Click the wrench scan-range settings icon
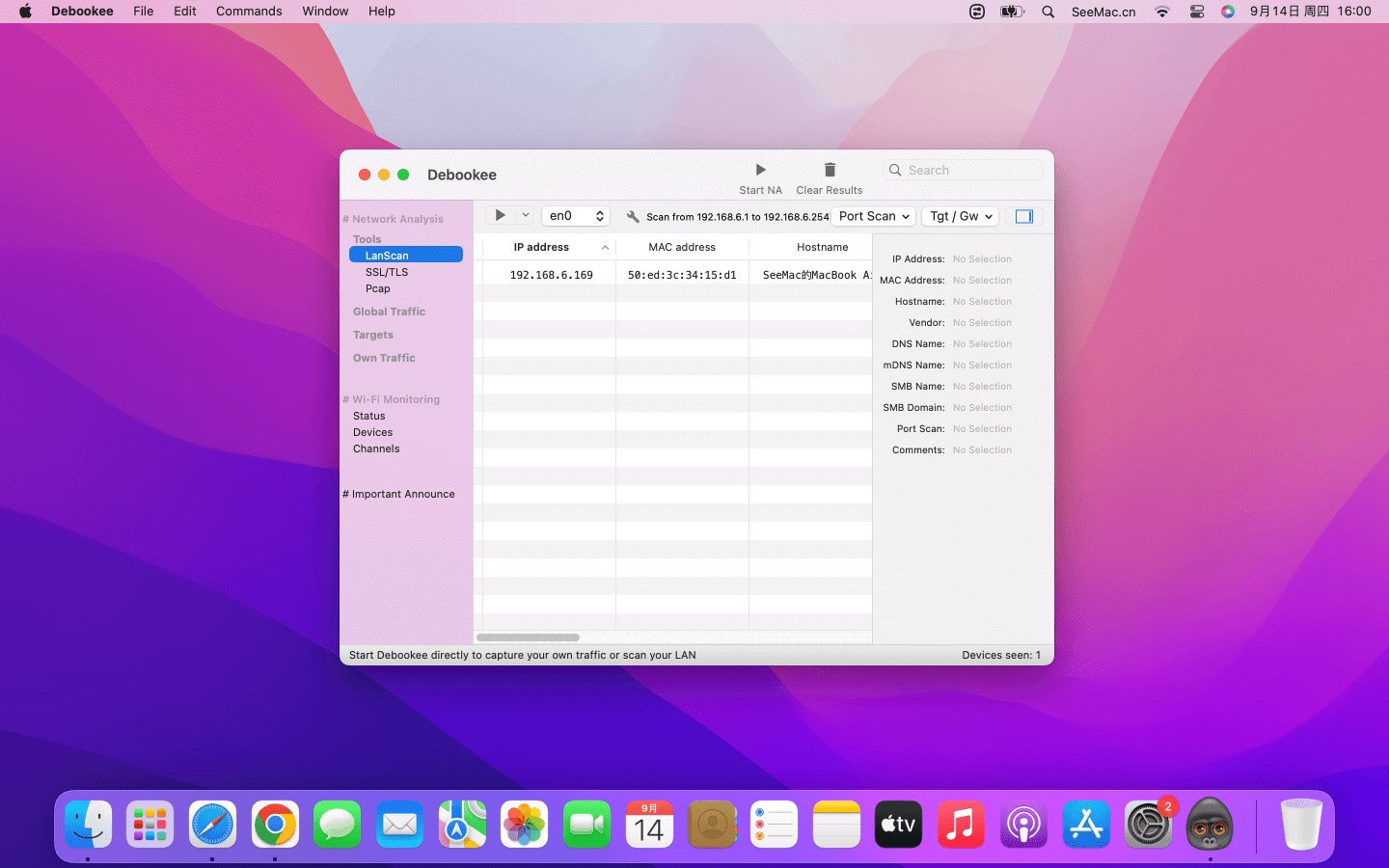1389x868 pixels. coord(633,216)
